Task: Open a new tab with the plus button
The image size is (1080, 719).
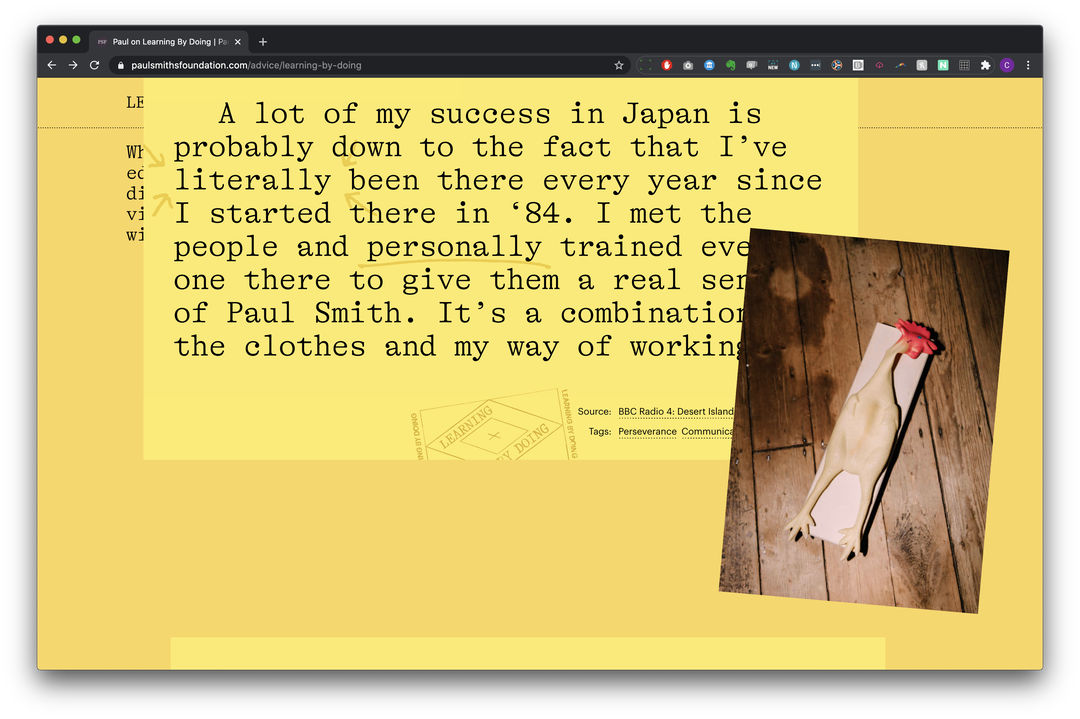Action: [x=262, y=41]
